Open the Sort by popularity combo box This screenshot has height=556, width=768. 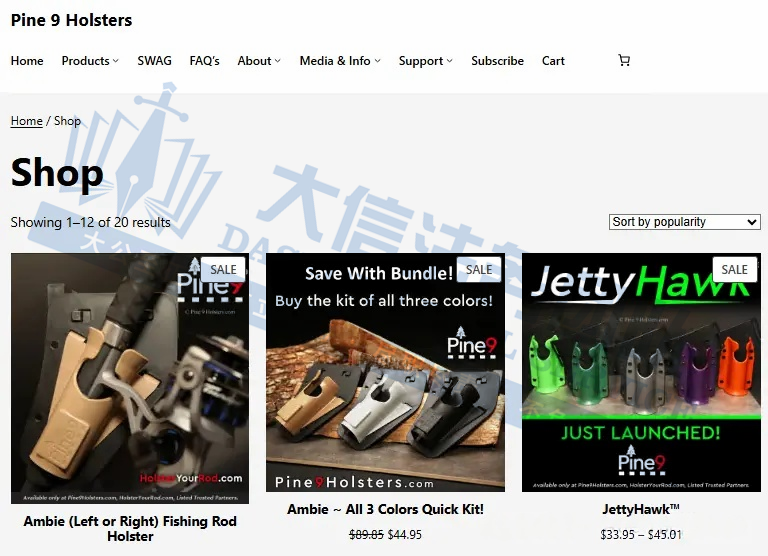[684, 222]
